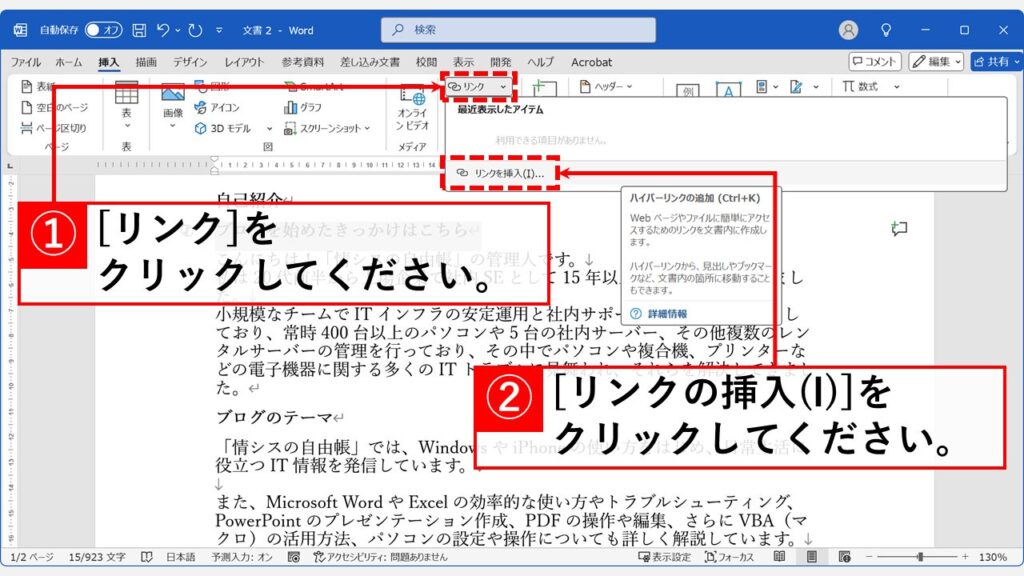Click the Undo arrow icon
This screenshot has width=1024, height=576.
163,30
